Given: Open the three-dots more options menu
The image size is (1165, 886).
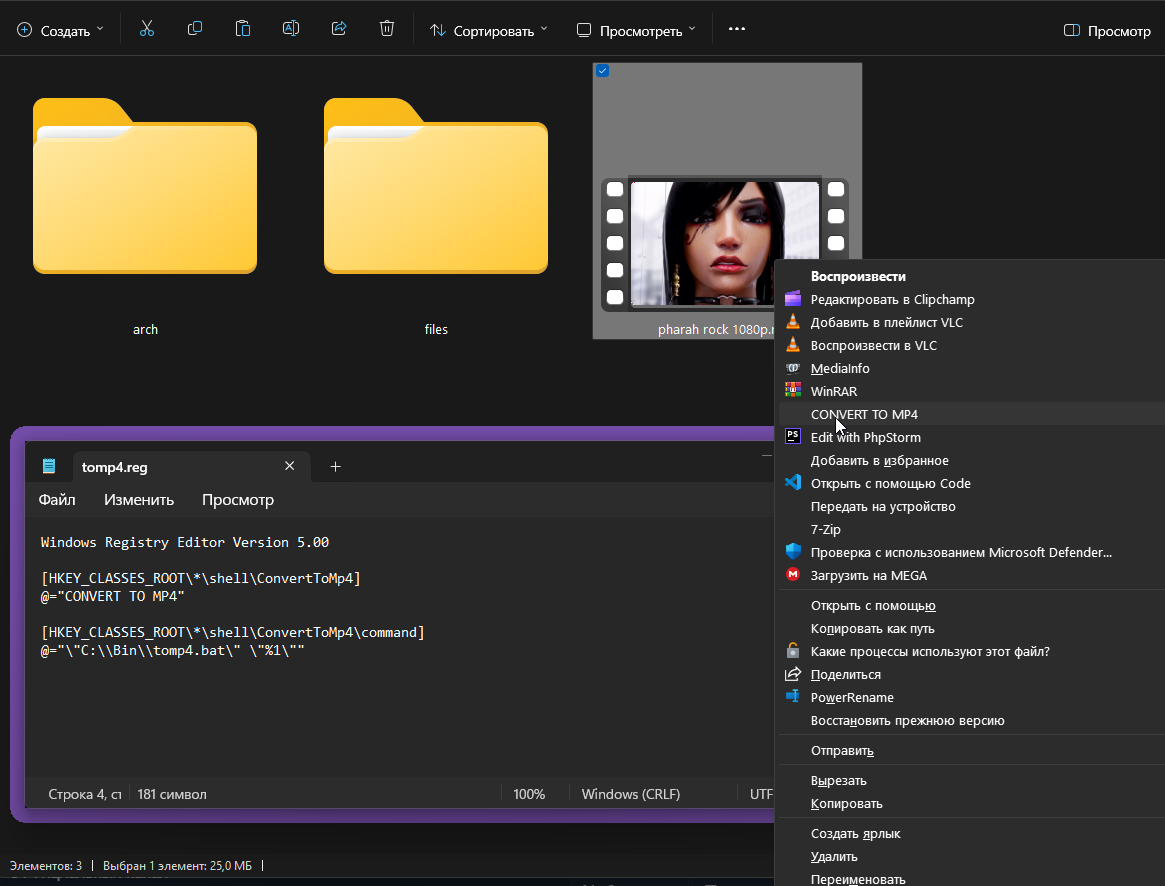Looking at the screenshot, I should coord(737,29).
